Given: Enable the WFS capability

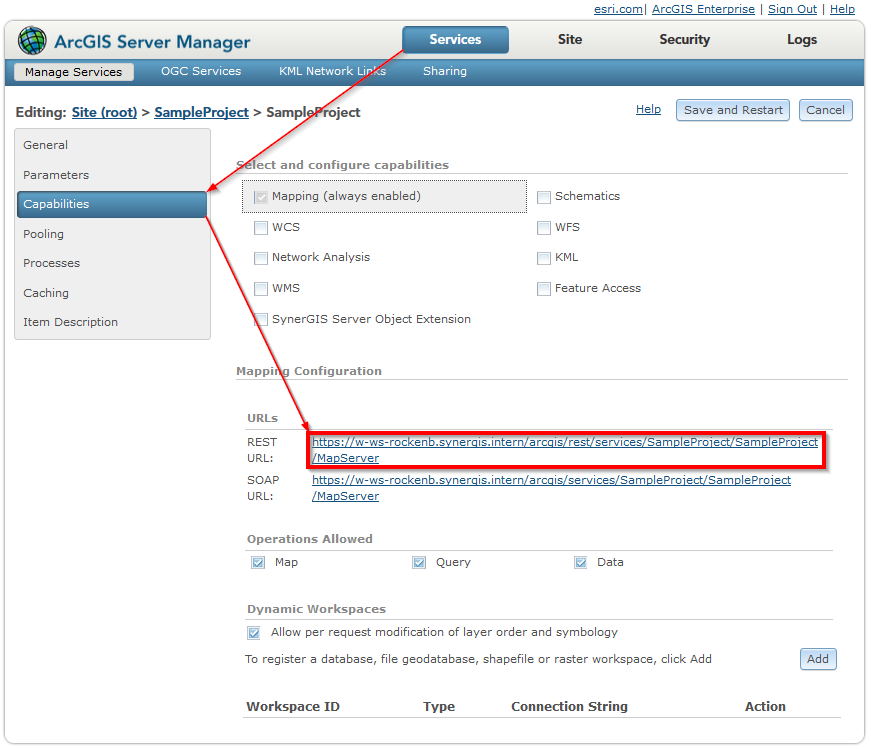Looking at the screenshot, I should tap(544, 227).
